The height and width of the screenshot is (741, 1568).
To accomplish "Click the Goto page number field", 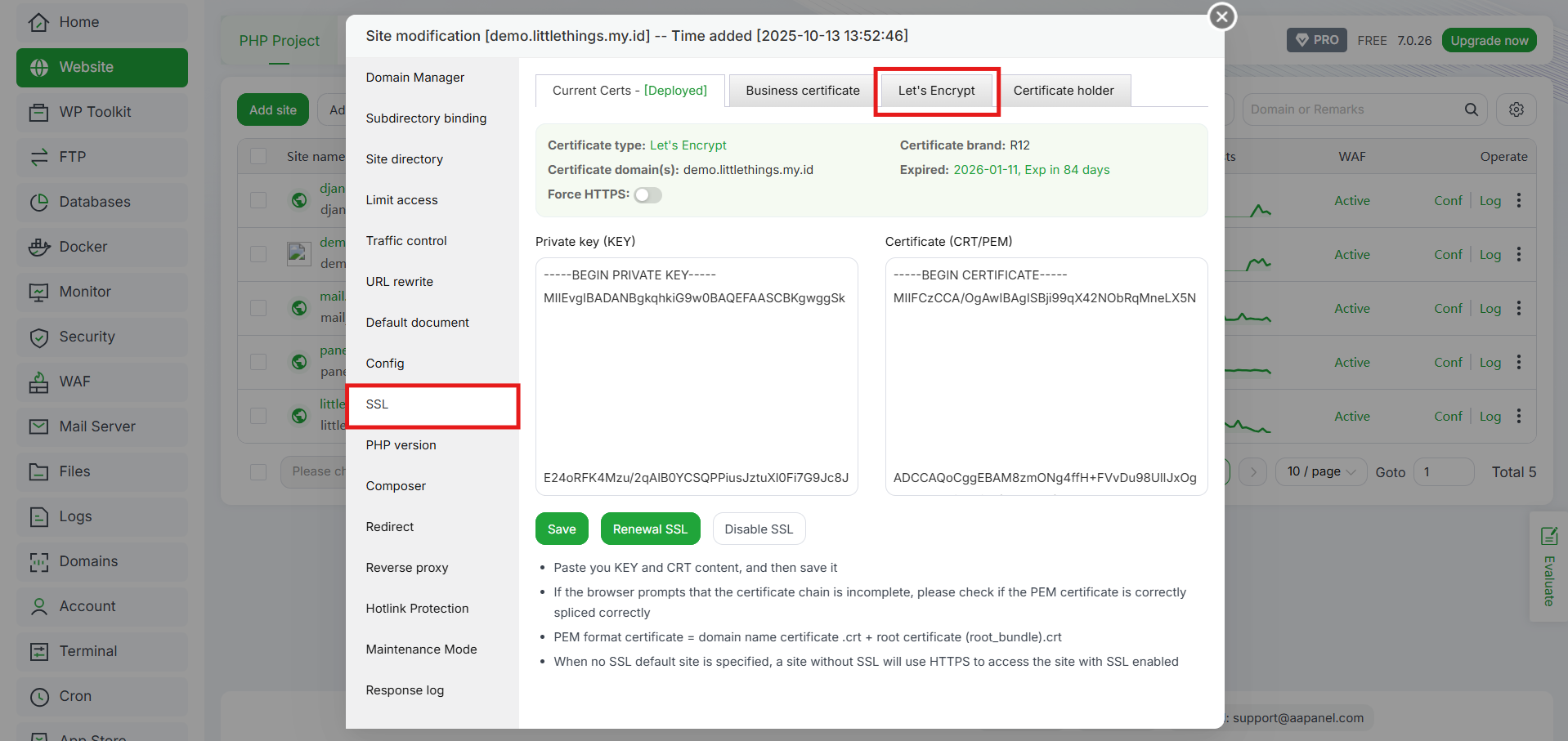I will coord(1444,471).
